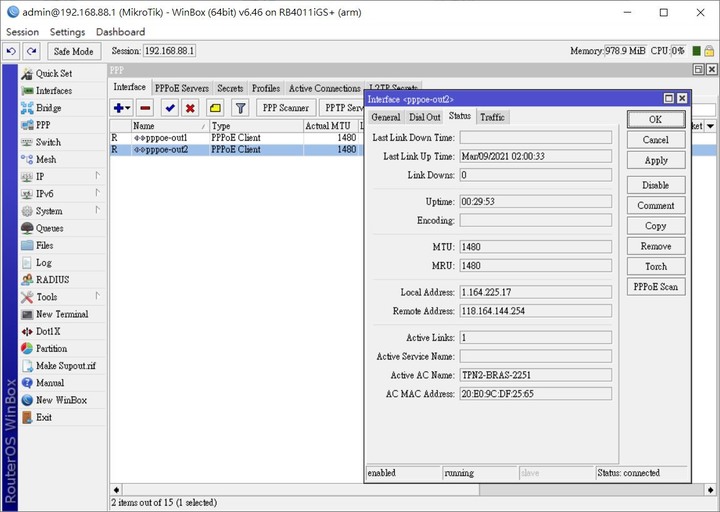Click the Comment button
The height and width of the screenshot is (512, 720).
point(656,205)
